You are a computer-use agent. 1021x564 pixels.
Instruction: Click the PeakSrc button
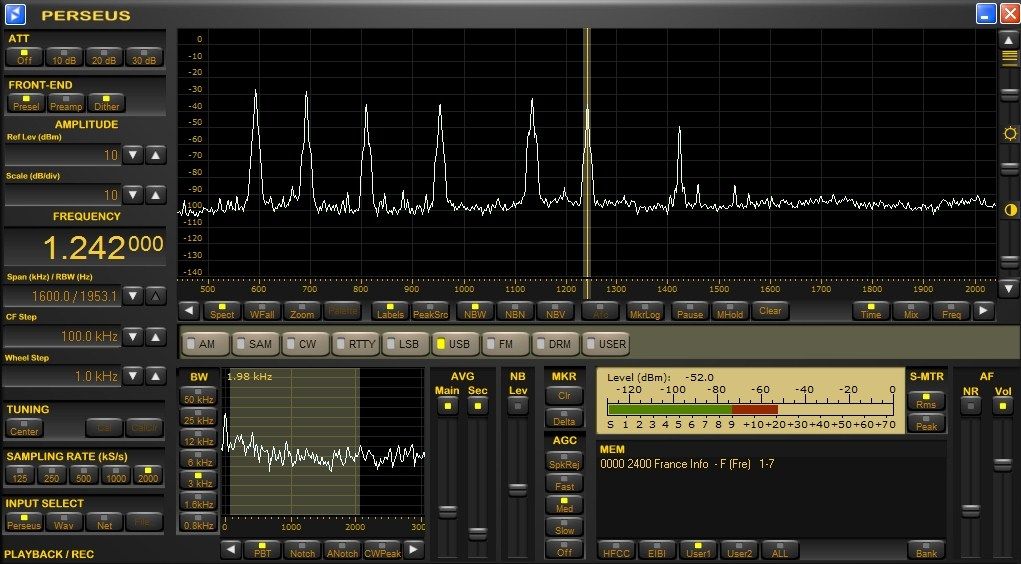[x=430, y=311]
